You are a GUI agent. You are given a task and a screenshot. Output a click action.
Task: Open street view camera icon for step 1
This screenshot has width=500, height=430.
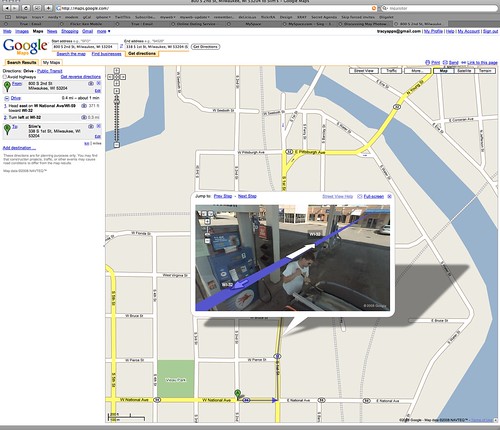click(x=84, y=106)
